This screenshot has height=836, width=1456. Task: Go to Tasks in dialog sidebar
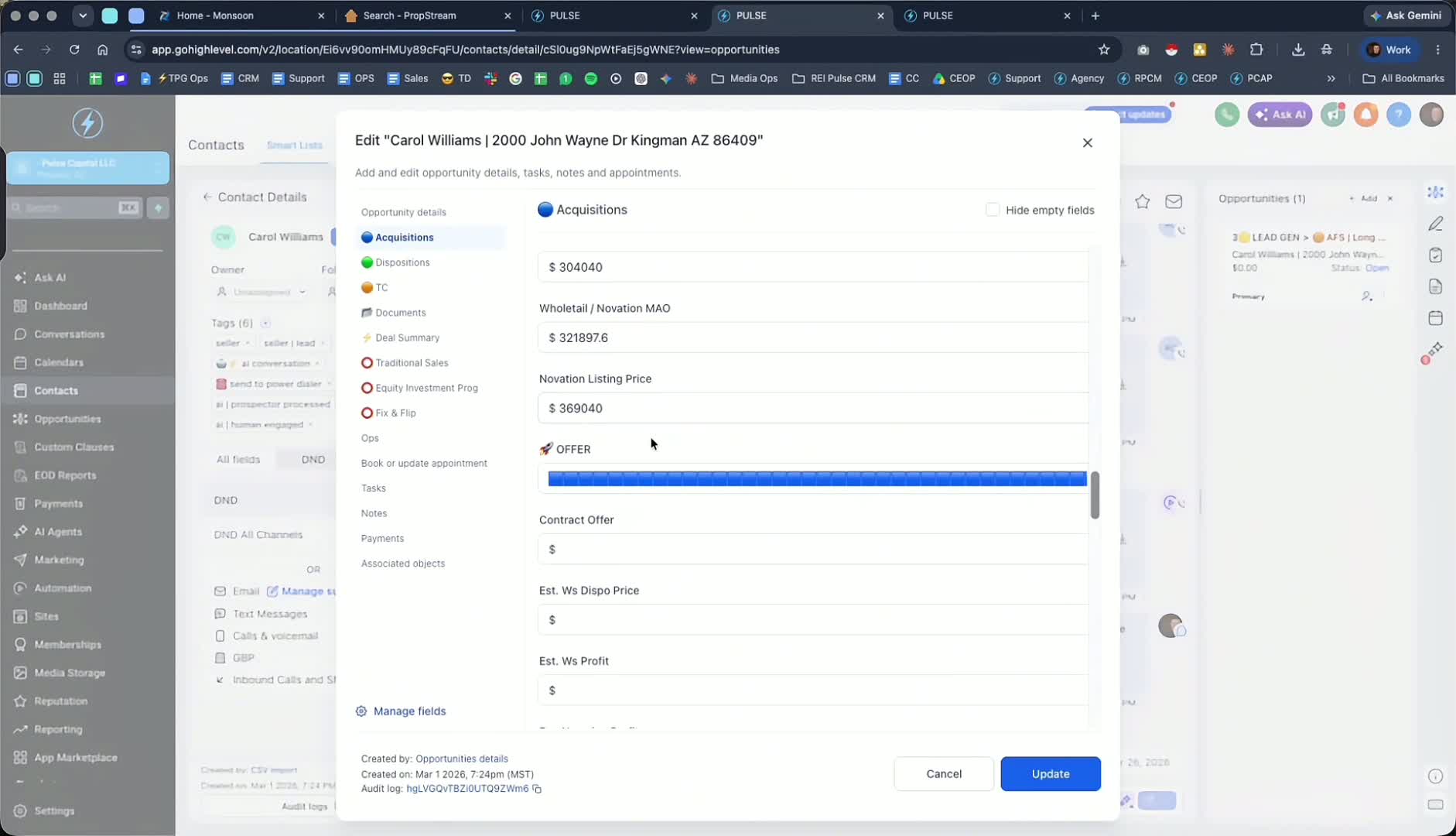373,488
